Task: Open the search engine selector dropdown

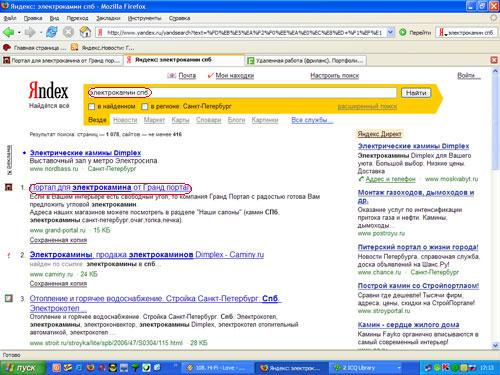Action: coord(442,32)
